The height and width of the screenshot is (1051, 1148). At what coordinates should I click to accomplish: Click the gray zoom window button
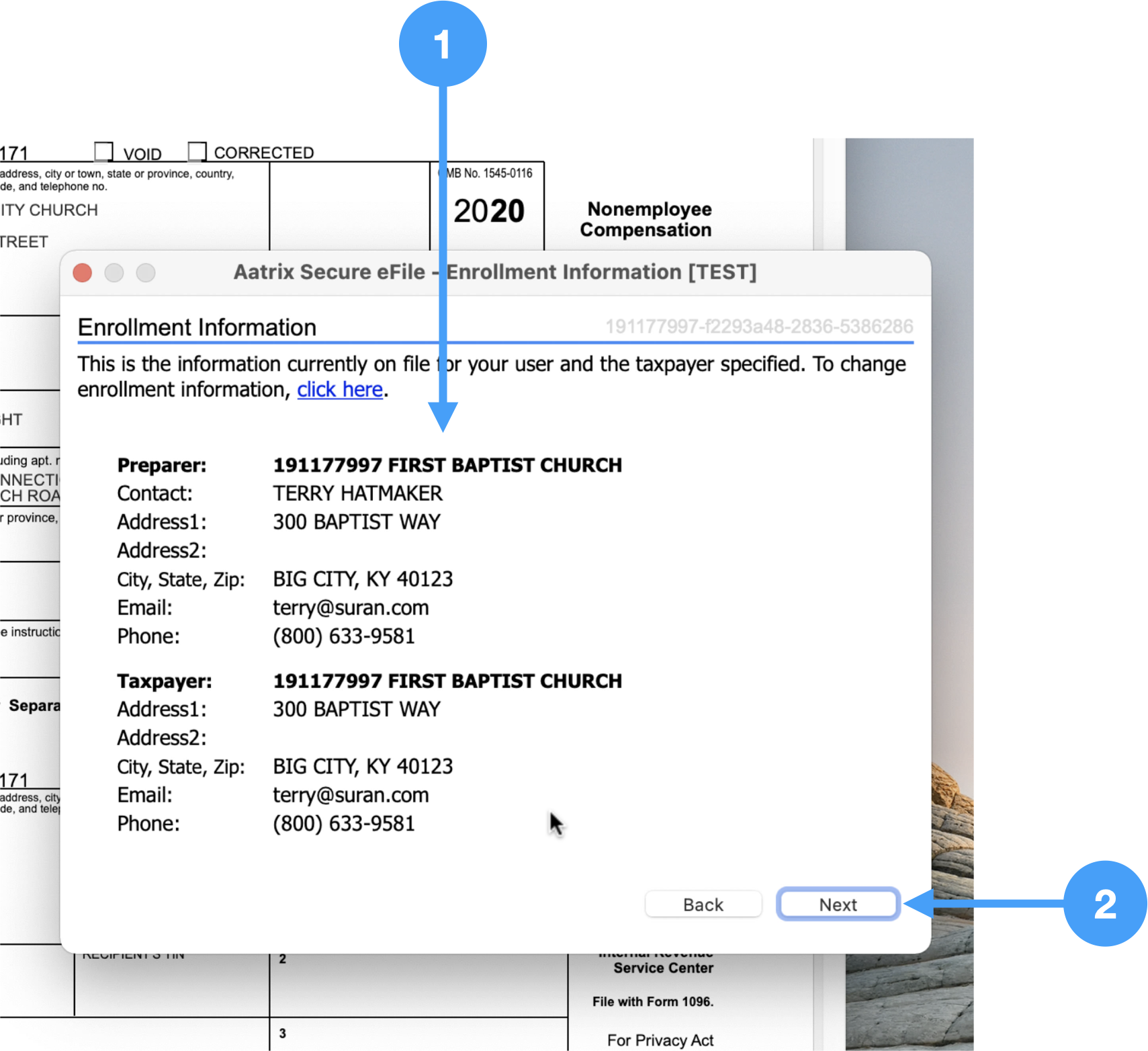[x=146, y=273]
